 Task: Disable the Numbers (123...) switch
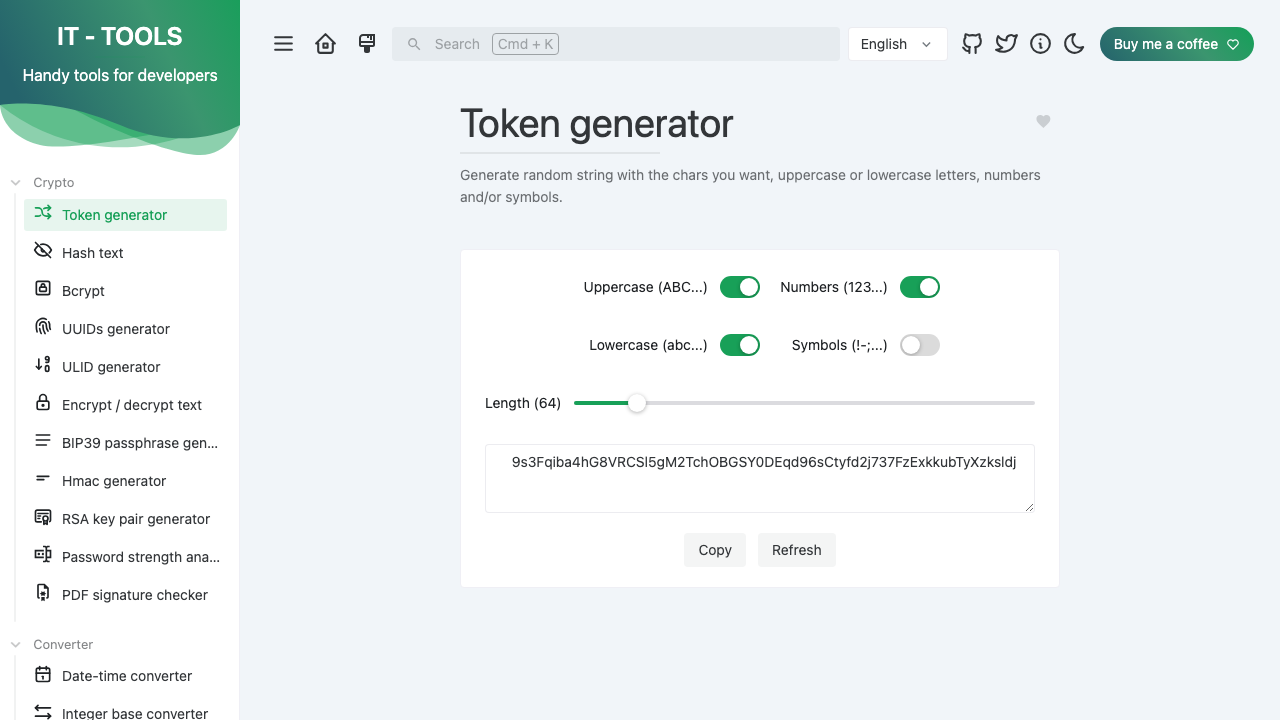point(920,287)
